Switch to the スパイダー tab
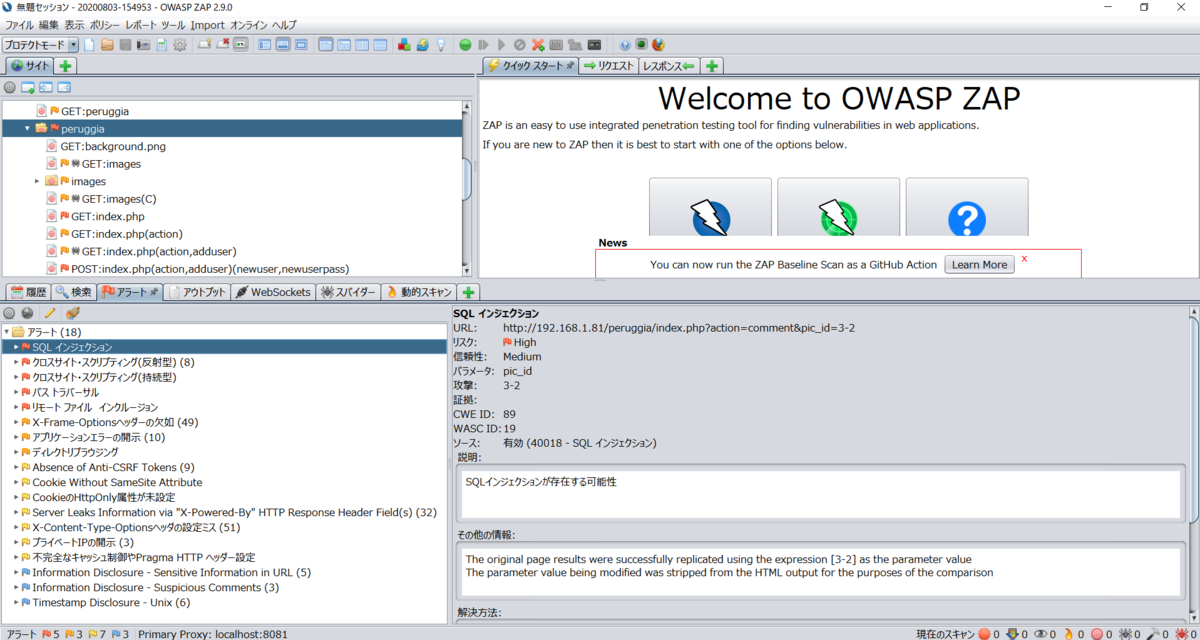The image size is (1200, 640). (x=347, y=292)
